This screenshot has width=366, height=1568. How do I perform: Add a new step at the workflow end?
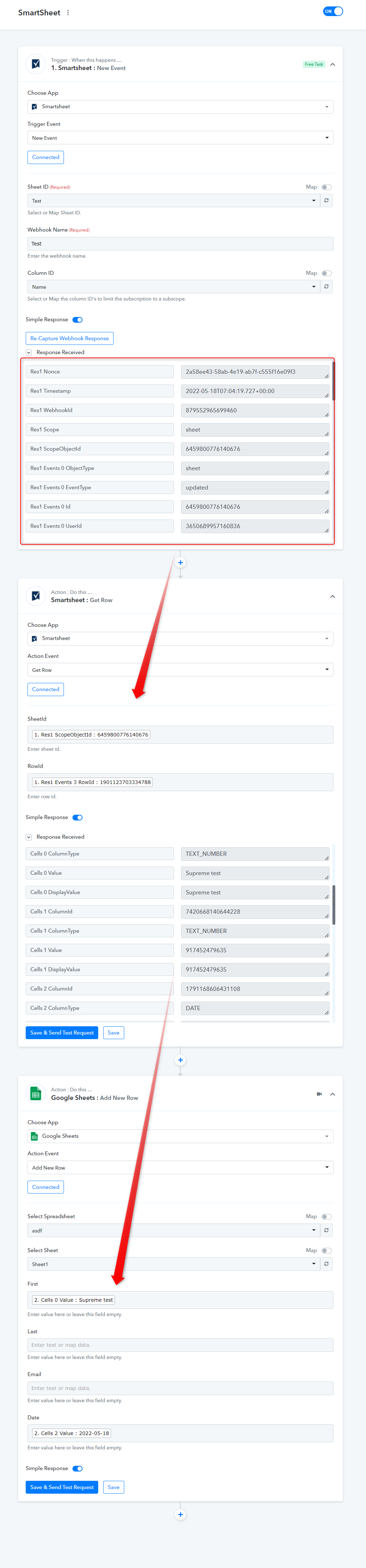pos(181,1515)
